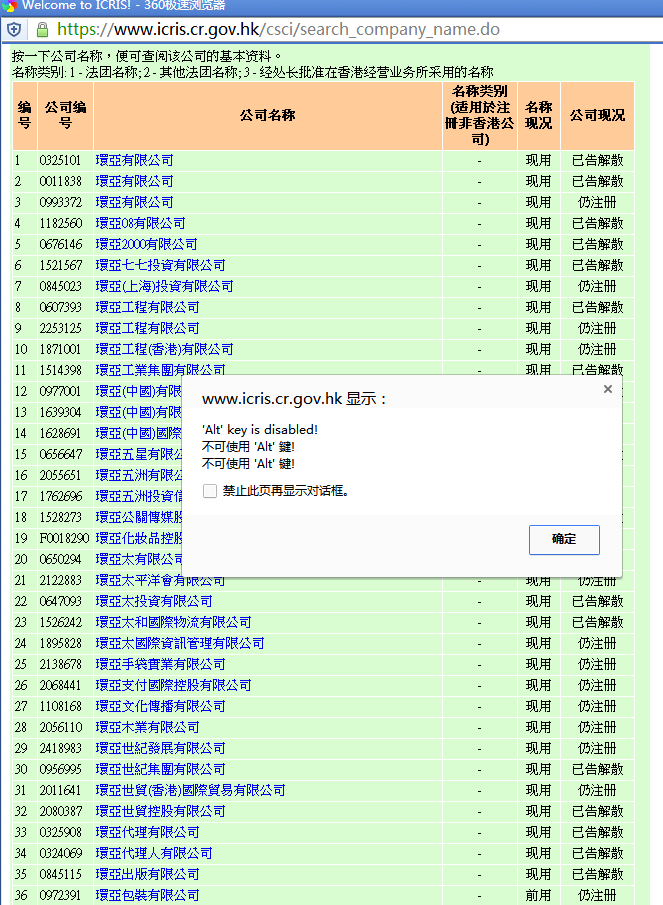Click the 名称现况 column header

pos(538,115)
